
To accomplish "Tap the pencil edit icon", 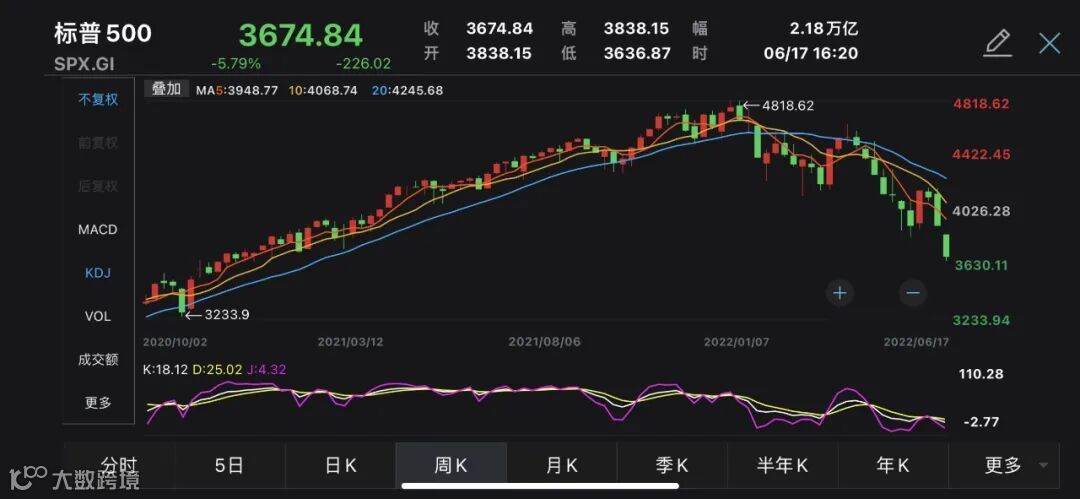I will coord(997,43).
